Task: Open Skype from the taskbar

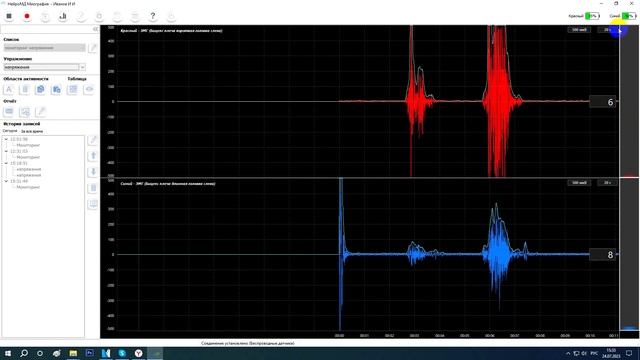Action: tap(122, 353)
